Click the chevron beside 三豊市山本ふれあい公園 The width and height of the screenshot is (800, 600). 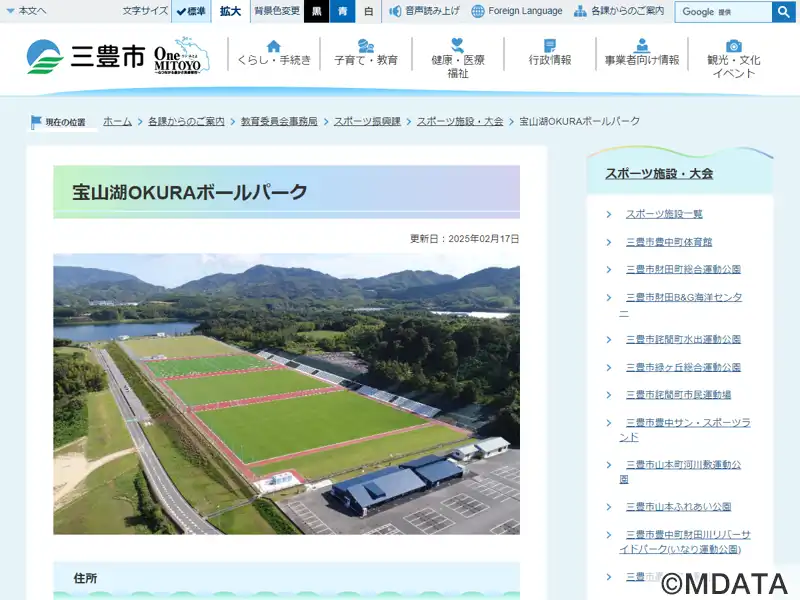click(x=609, y=507)
